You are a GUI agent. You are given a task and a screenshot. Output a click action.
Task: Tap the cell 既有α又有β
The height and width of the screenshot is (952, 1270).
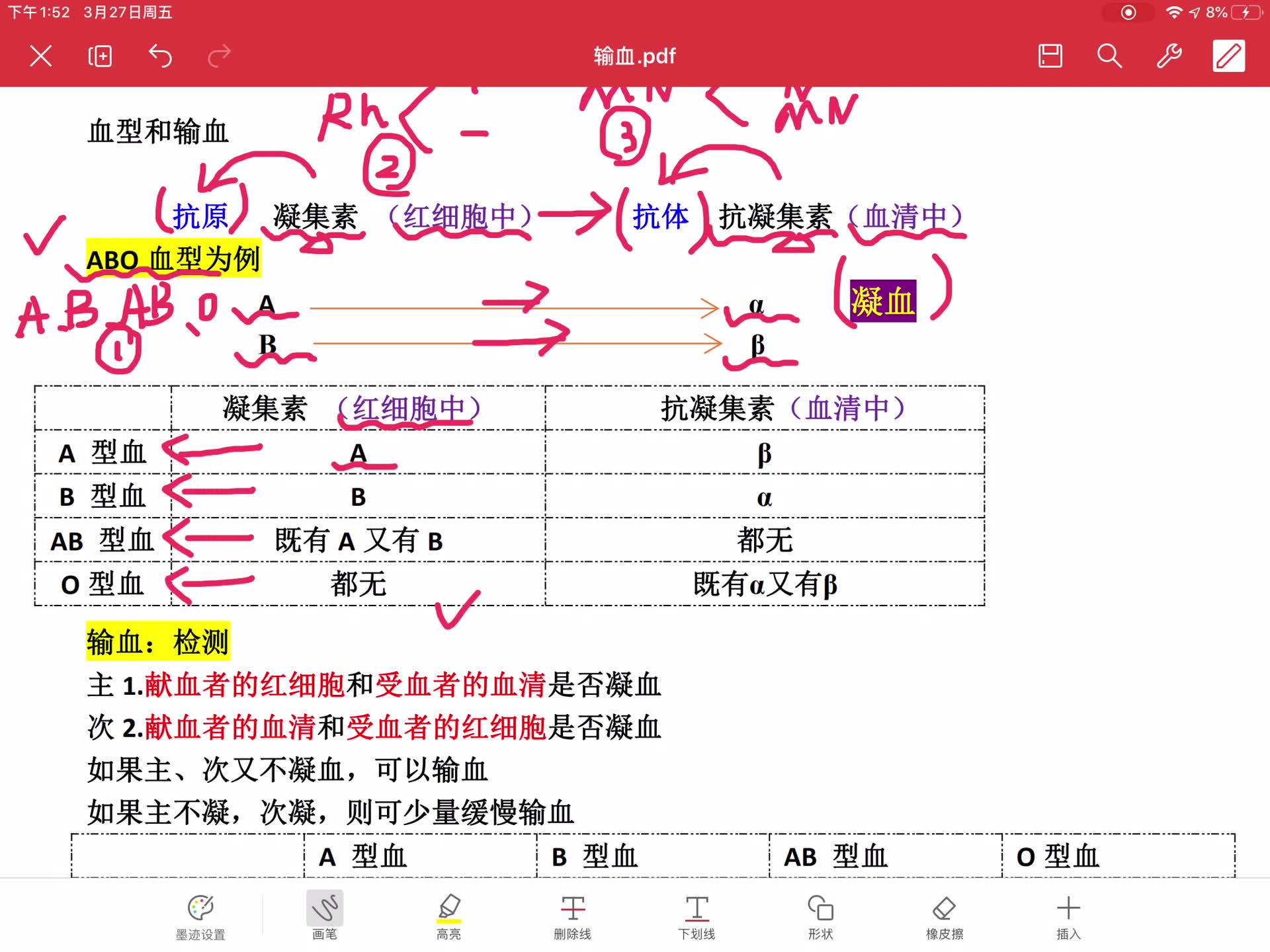(x=765, y=584)
